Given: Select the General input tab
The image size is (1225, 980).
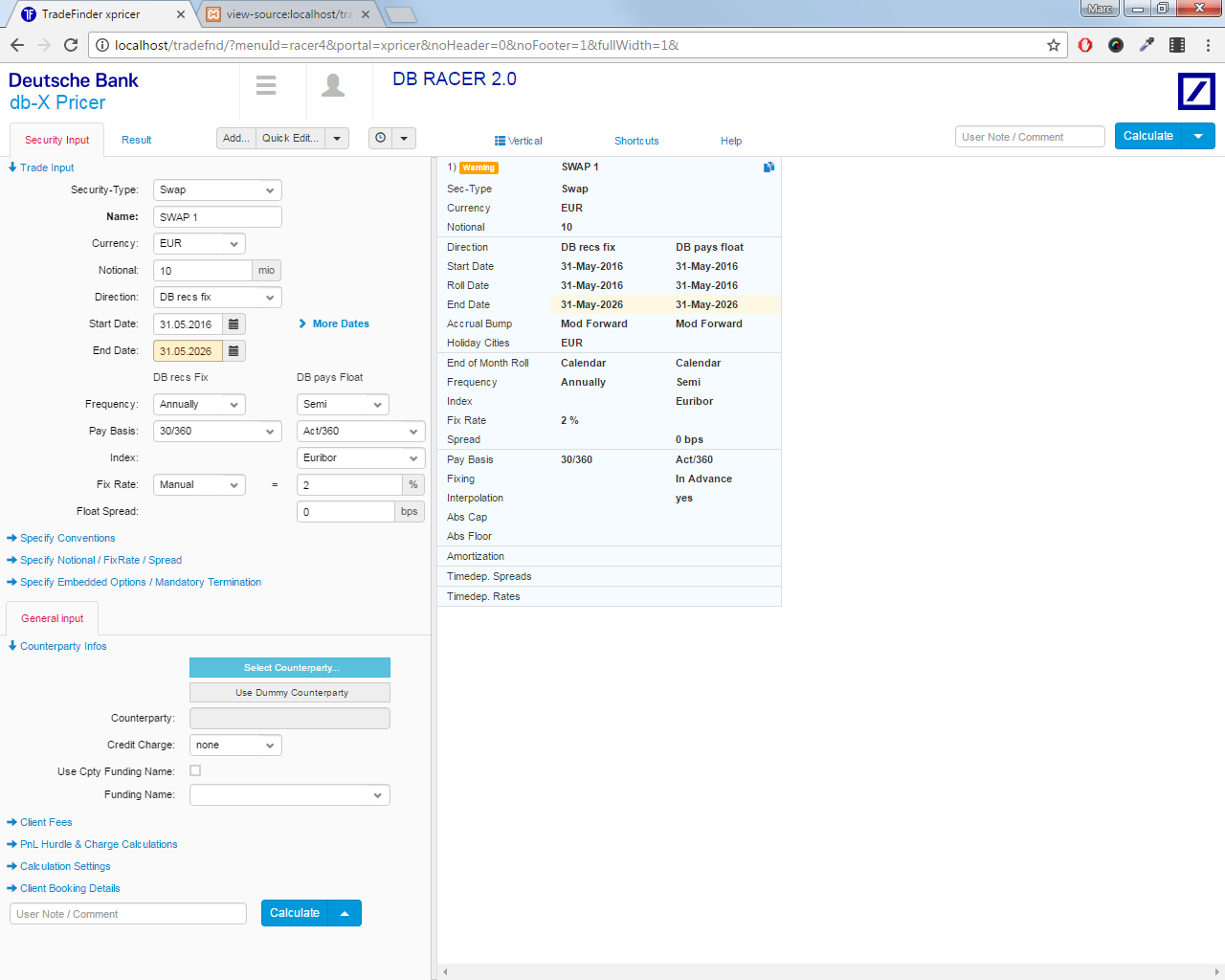Looking at the screenshot, I should (x=53, y=619).
